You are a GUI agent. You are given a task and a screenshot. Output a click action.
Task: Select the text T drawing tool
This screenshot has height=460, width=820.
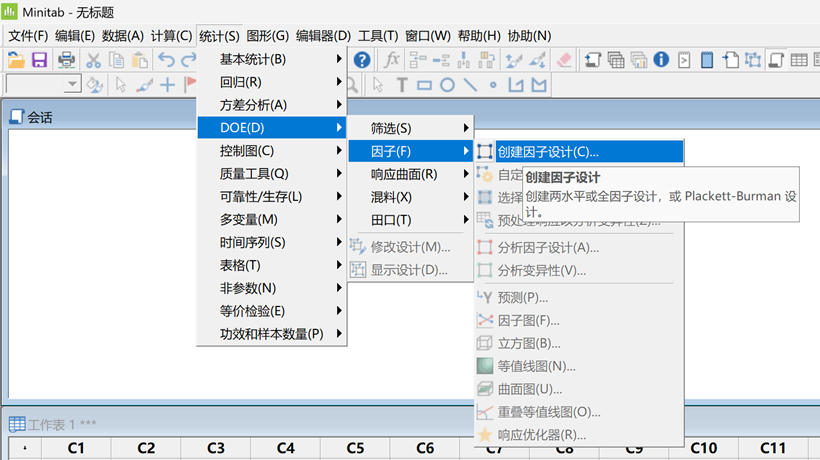pyautogui.click(x=402, y=85)
